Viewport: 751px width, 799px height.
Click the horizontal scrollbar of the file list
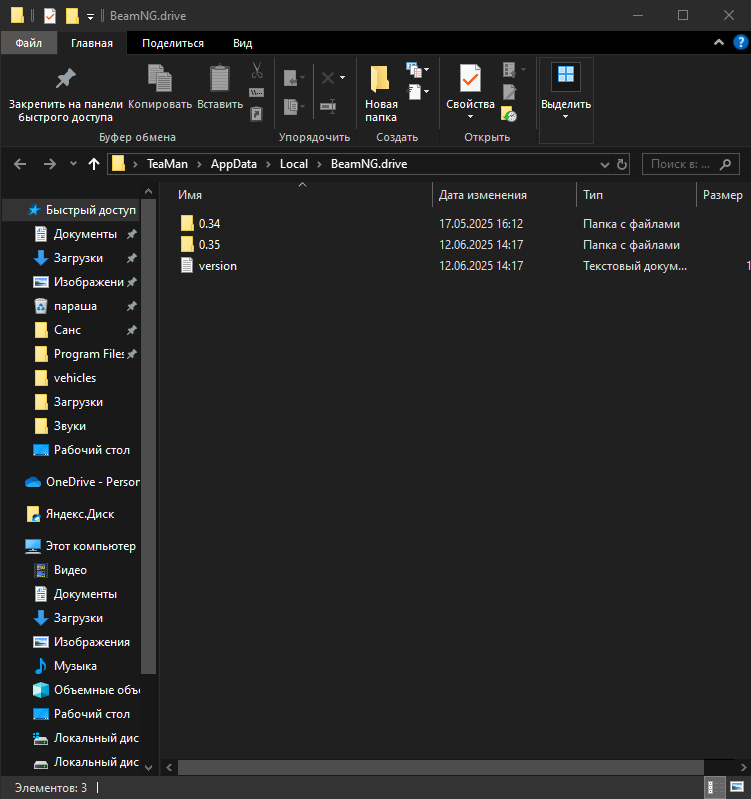(x=441, y=767)
